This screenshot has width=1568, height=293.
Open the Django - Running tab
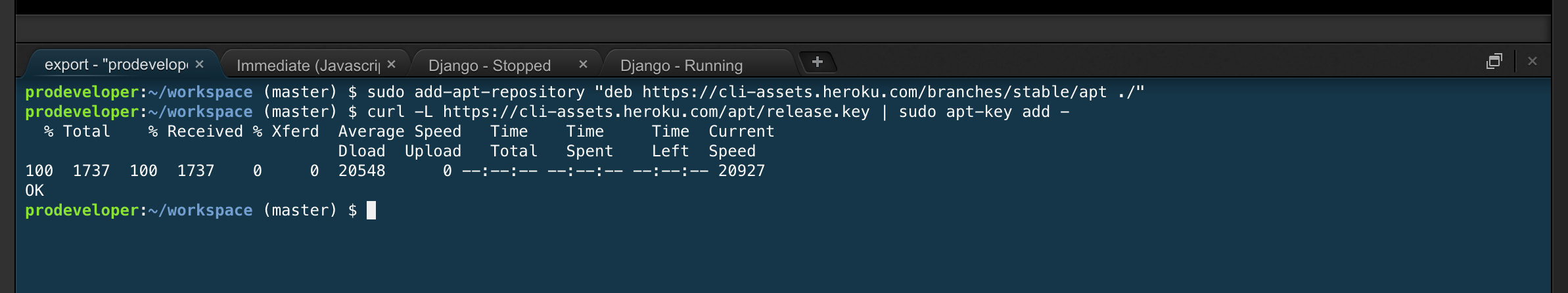pos(681,65)
